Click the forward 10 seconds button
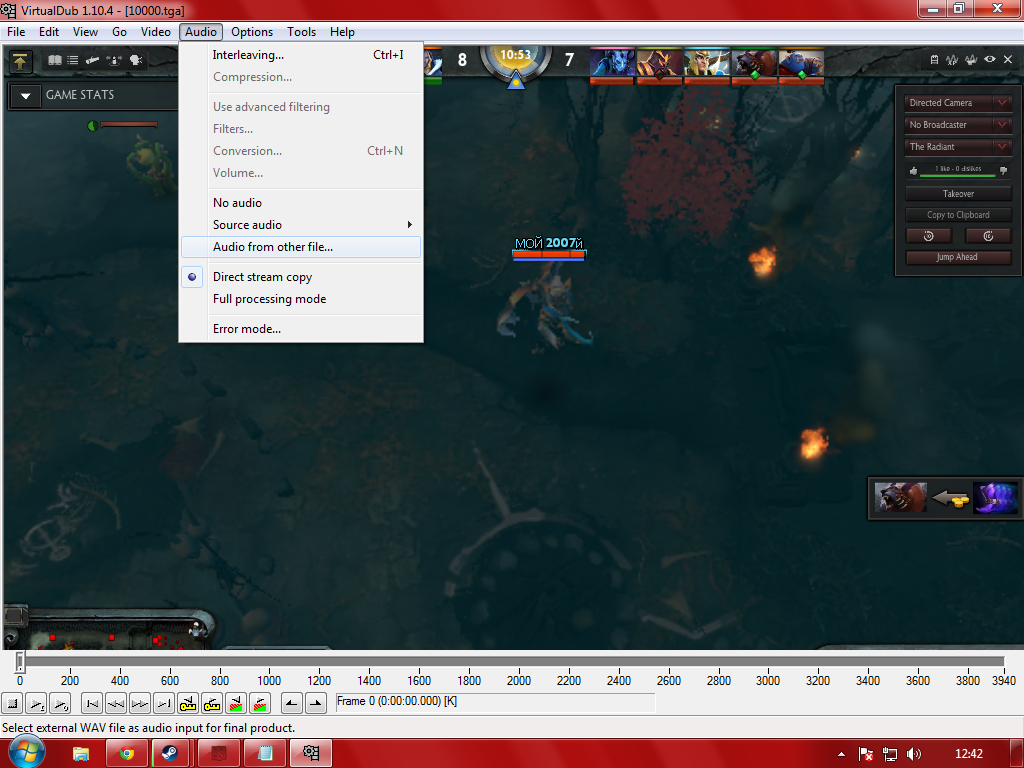This screenshot has width=1024, height=768. [x=988, y=236]
